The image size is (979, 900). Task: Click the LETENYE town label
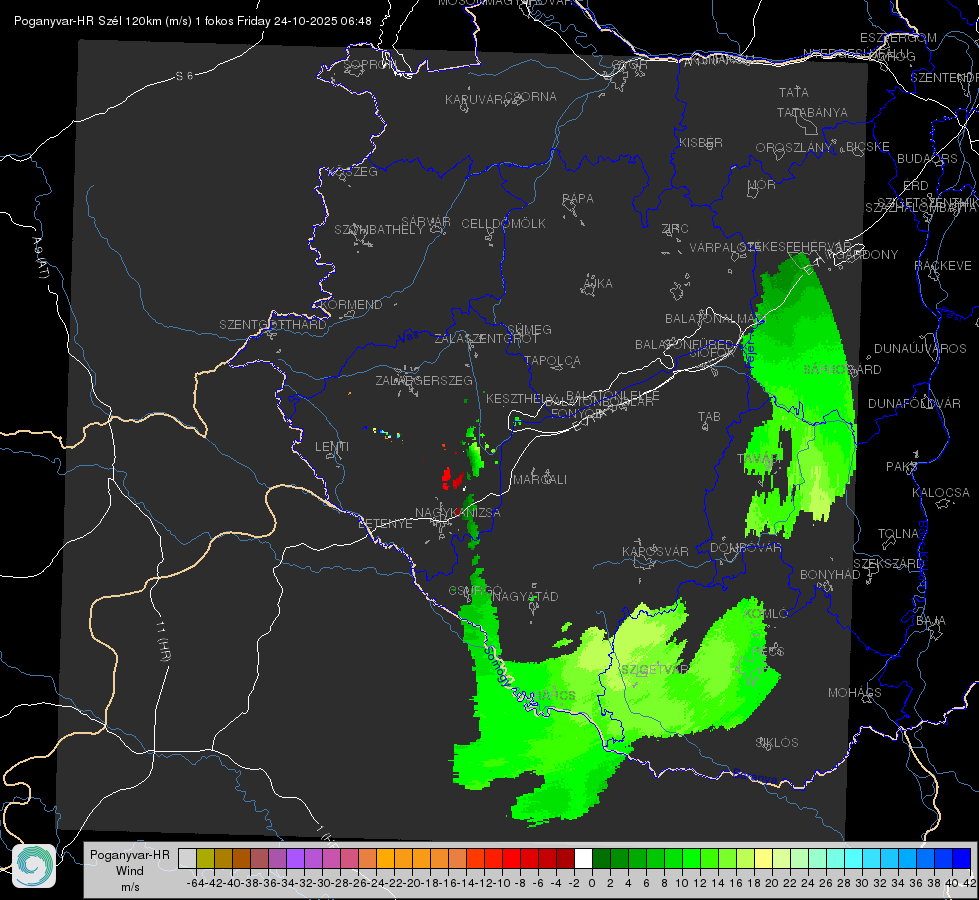(x=385, y=524)
